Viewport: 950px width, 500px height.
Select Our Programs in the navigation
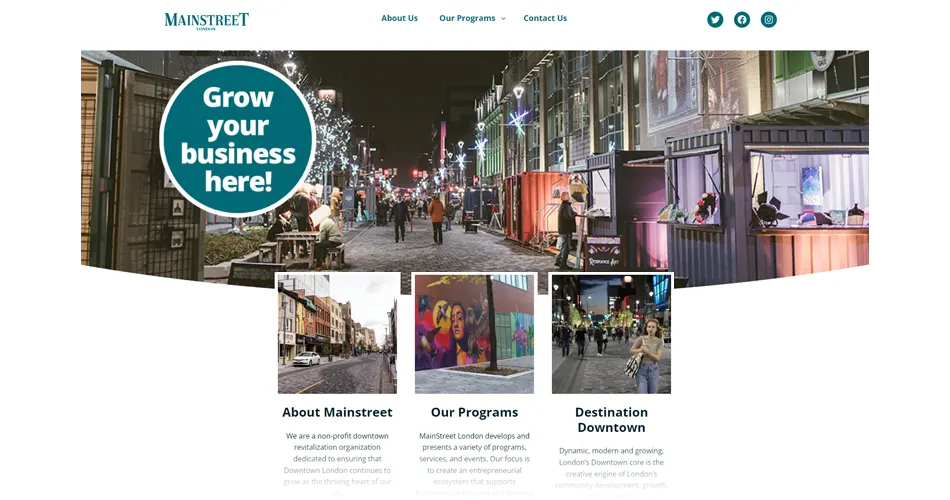click(467, 18)
